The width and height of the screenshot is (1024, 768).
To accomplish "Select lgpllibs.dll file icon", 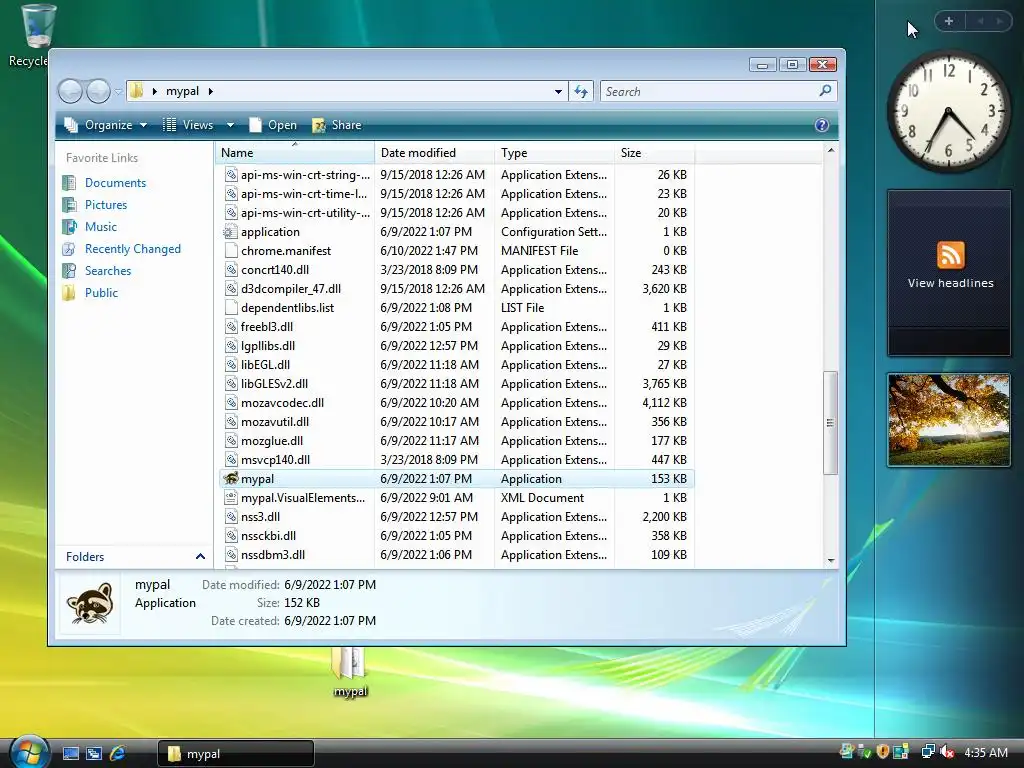I will coord(230,345).
